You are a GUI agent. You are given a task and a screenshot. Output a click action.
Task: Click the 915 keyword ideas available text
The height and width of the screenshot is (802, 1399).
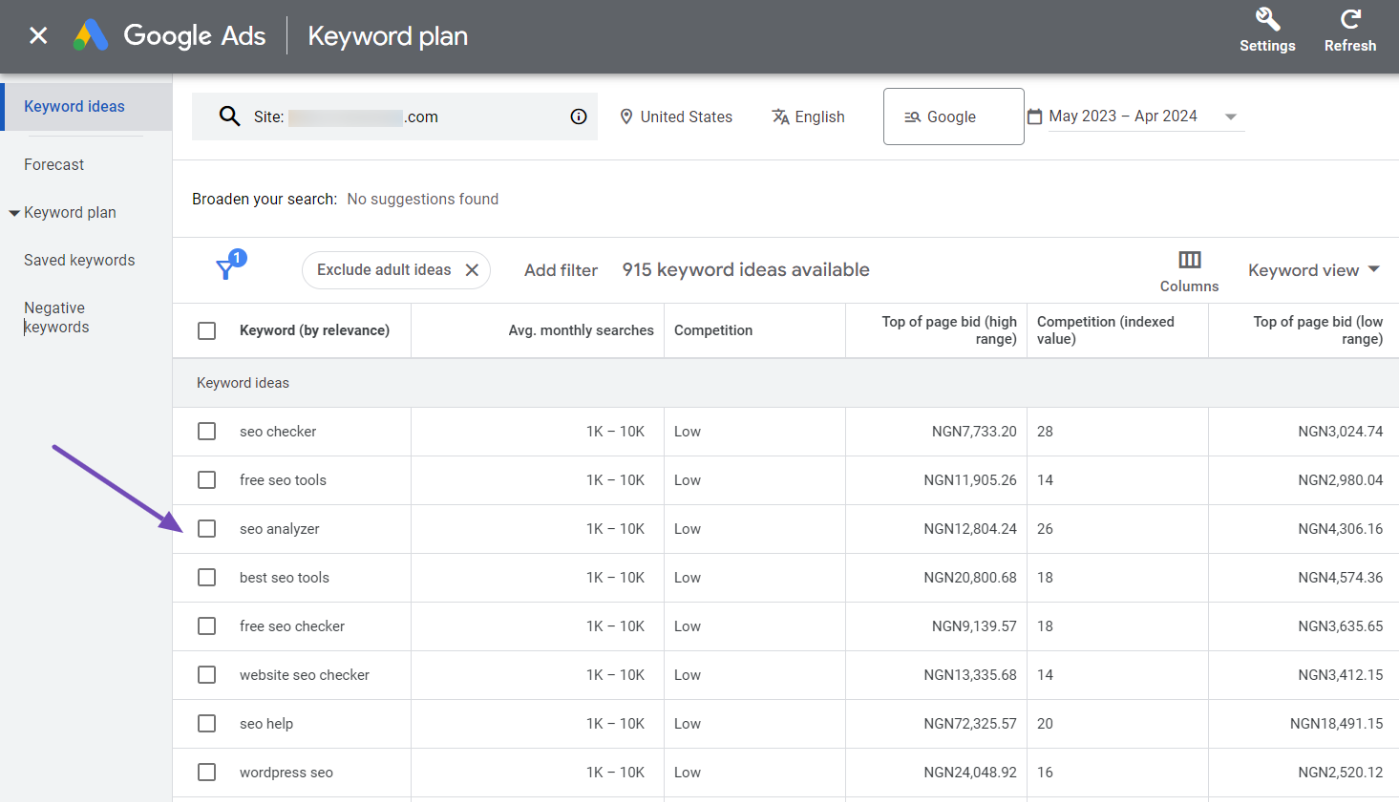tap(746, 270)
